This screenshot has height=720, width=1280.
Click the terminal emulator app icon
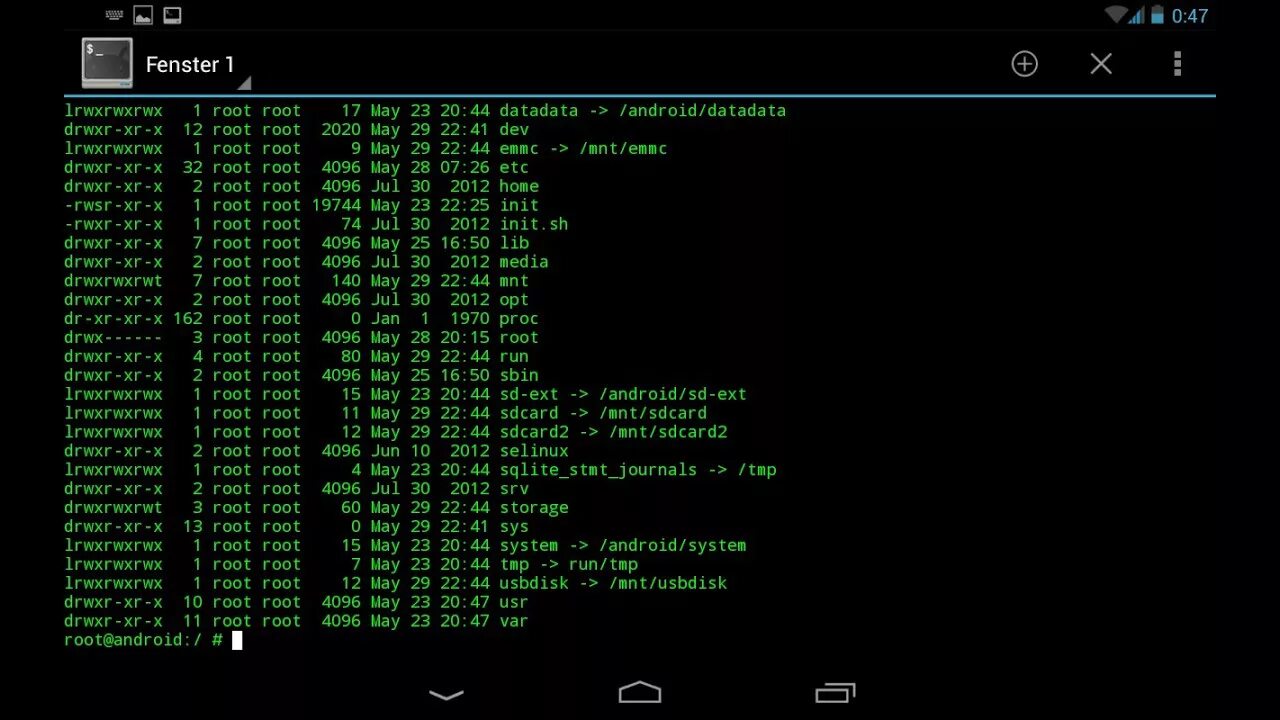(107, 63)
